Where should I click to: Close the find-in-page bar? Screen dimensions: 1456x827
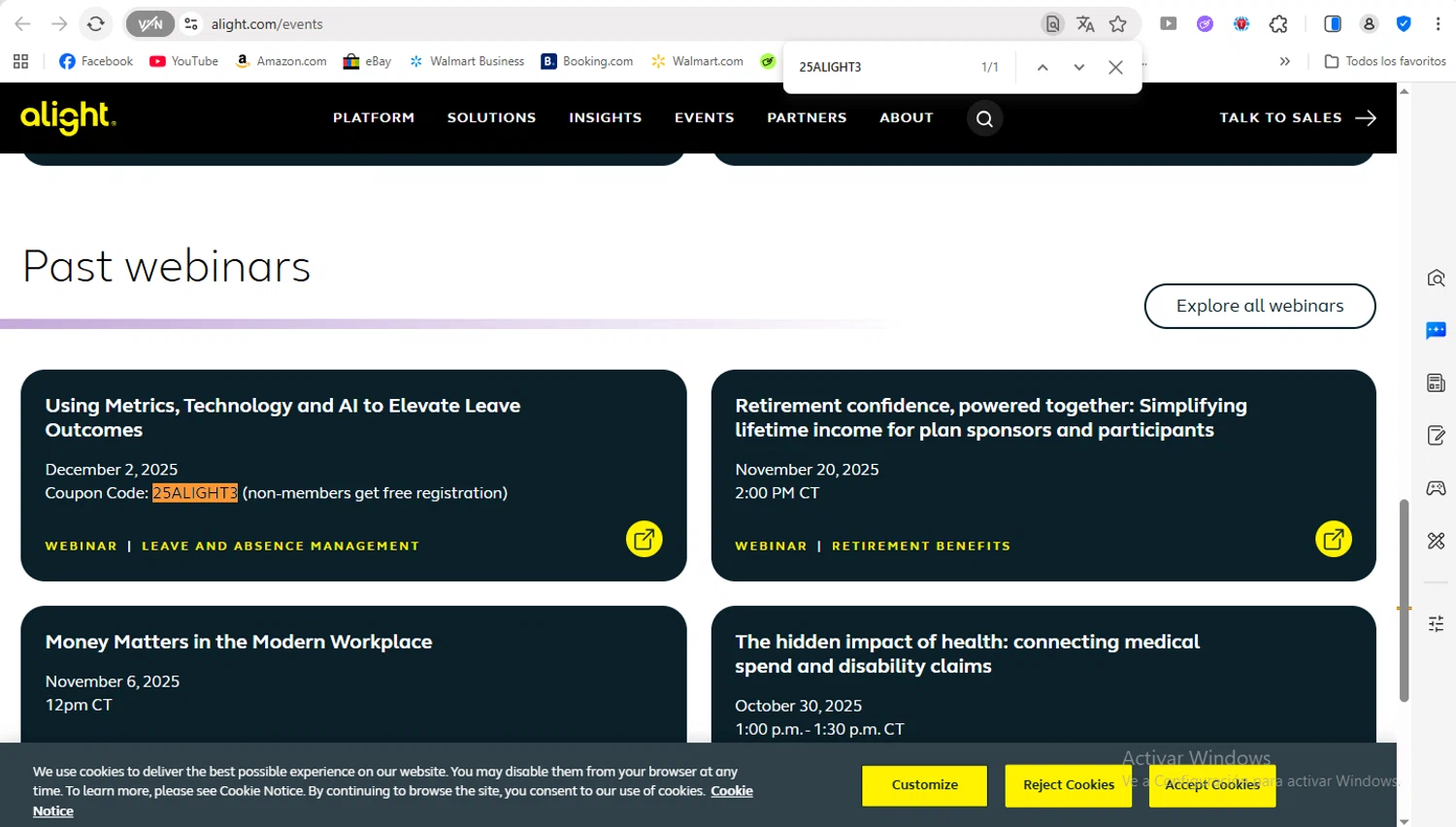[x=1115, y=67]
